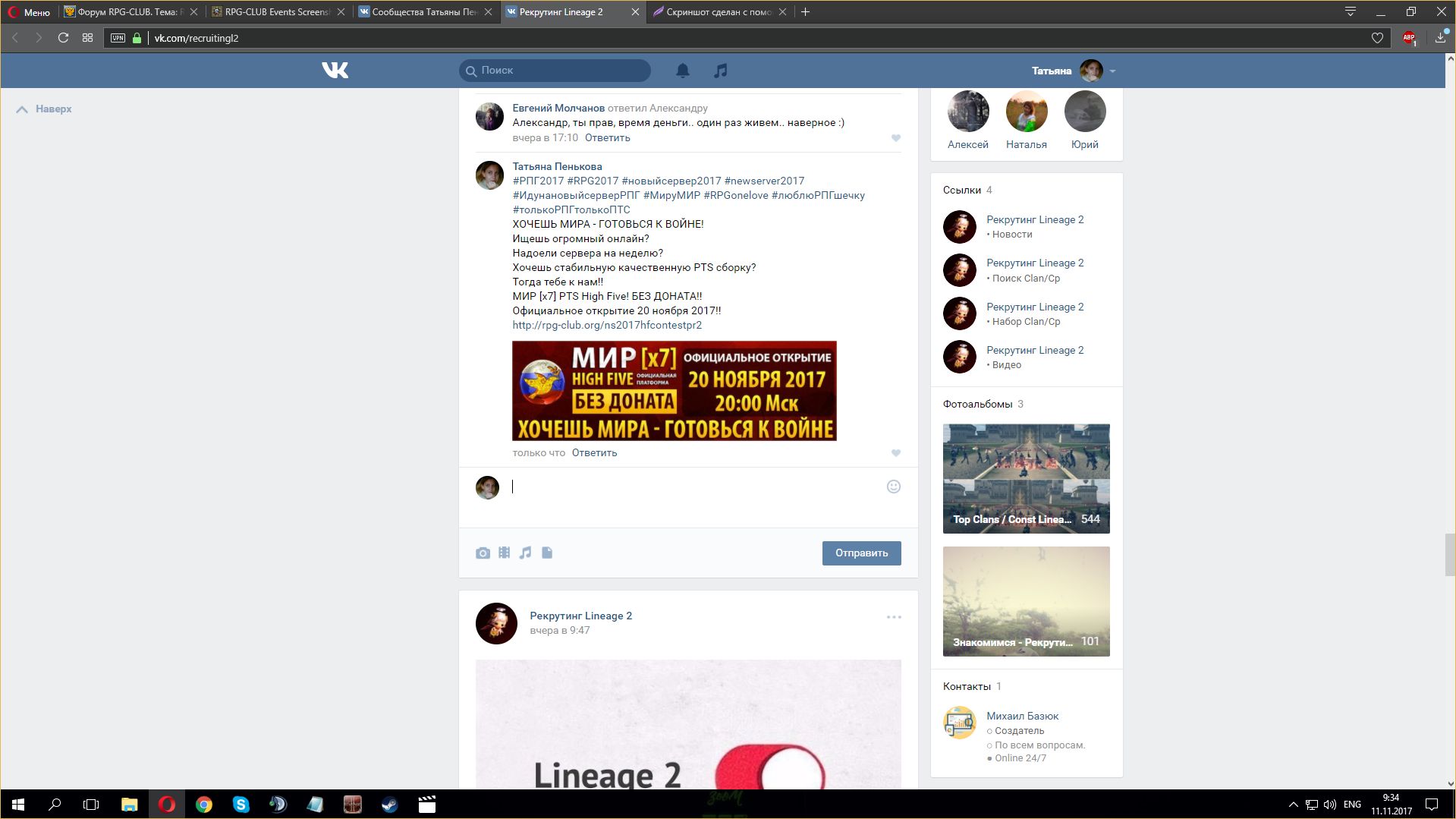Open Рекрутинг Lineage 2 Видео link
The image size is (1456, 819).
(x=1035, y=351)
